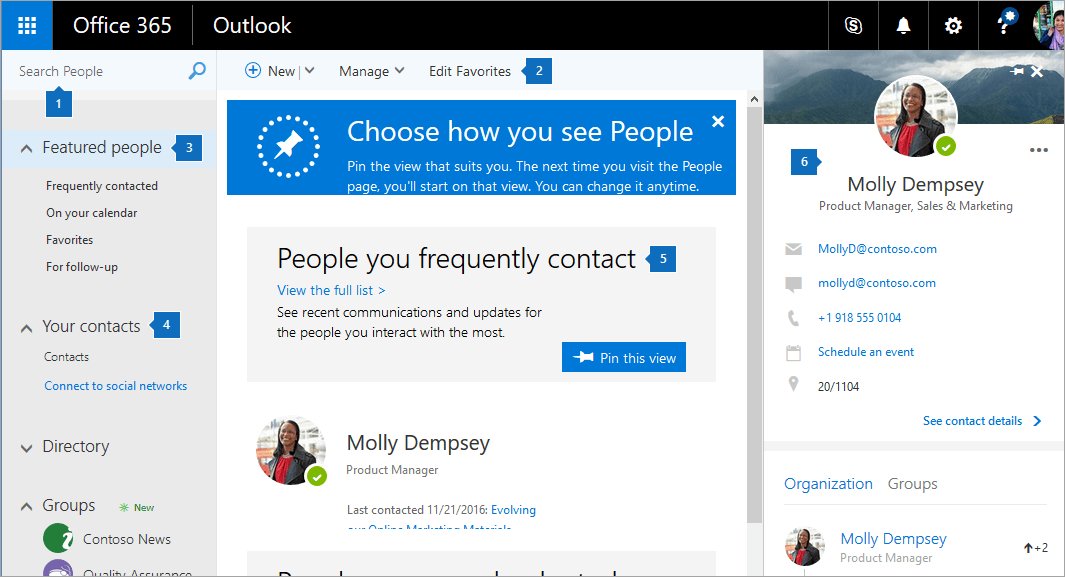The image size is (1065, 577).
Task: Call Molly using phone icon
Action: (x=793, y=317)
